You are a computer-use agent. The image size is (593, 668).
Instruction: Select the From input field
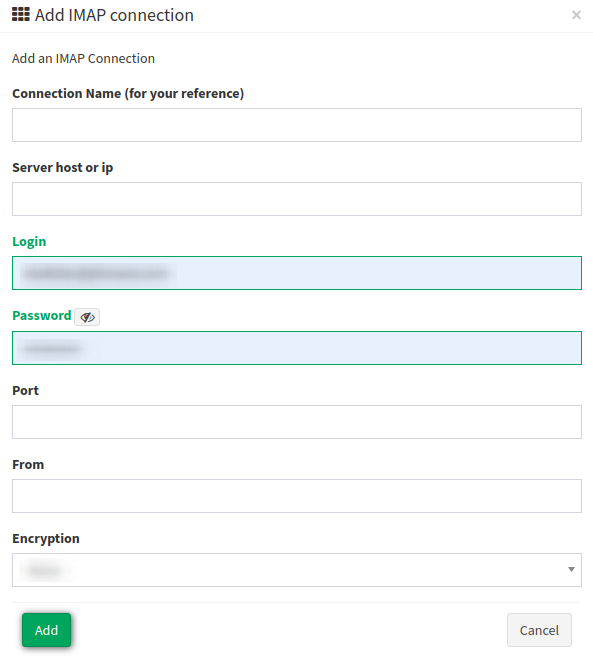(x=297, y=496)
